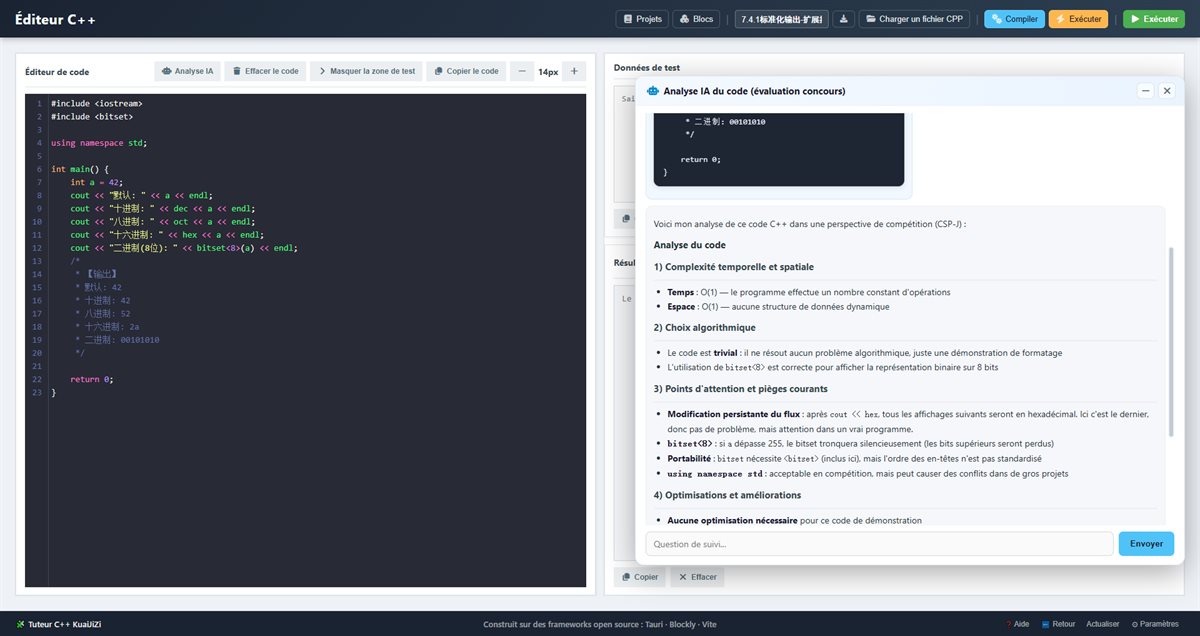The image size is (1200, 636).
Task: Open the Projets button in the header
Action: [x=641, y=19]
